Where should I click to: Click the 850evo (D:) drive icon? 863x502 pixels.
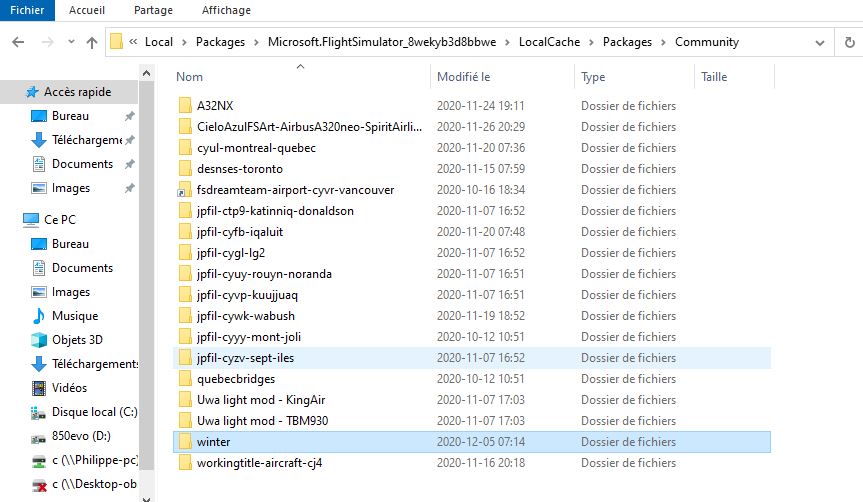pos(39,438)
